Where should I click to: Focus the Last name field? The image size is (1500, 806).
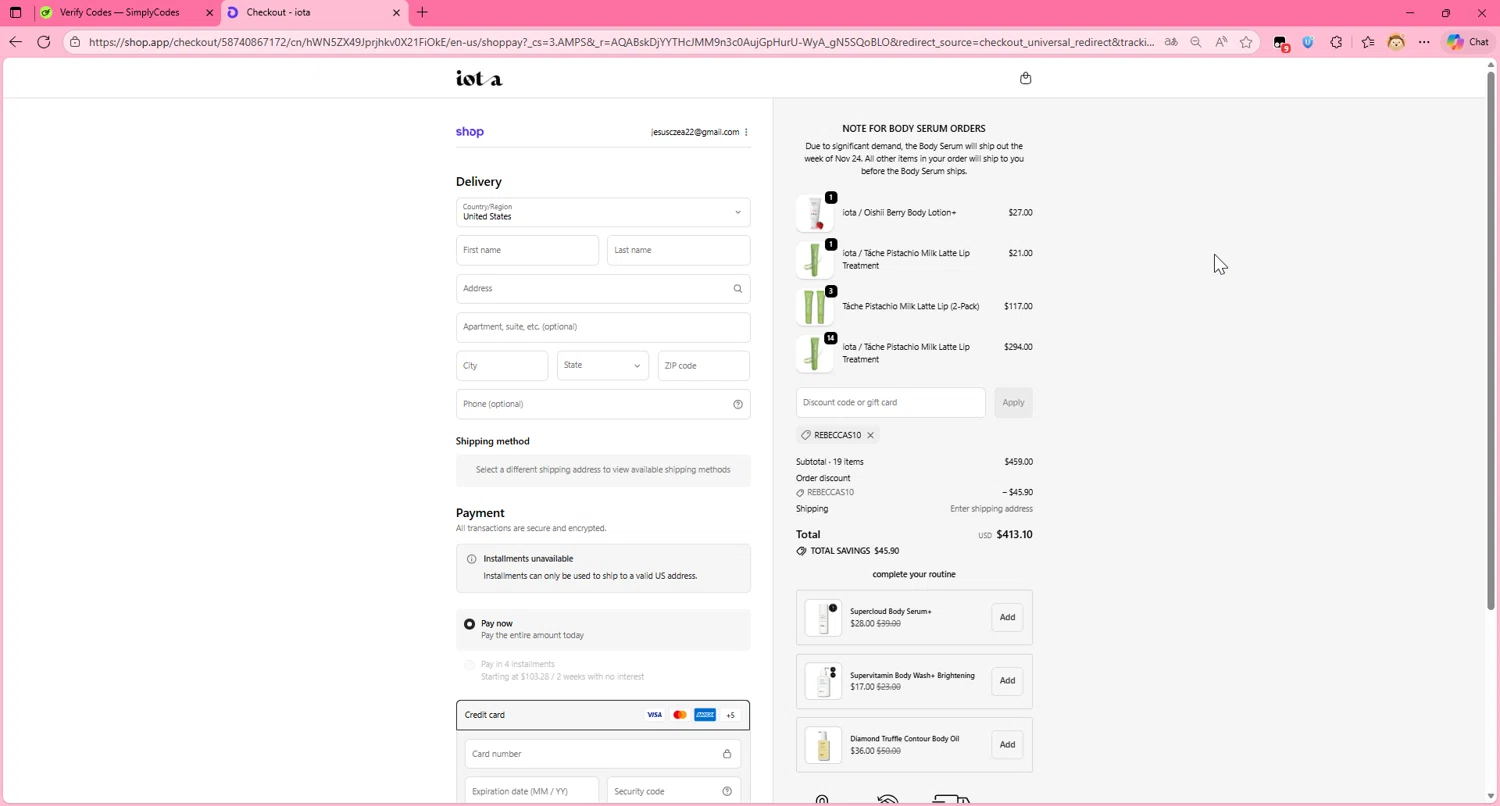(x=678, y=250)
